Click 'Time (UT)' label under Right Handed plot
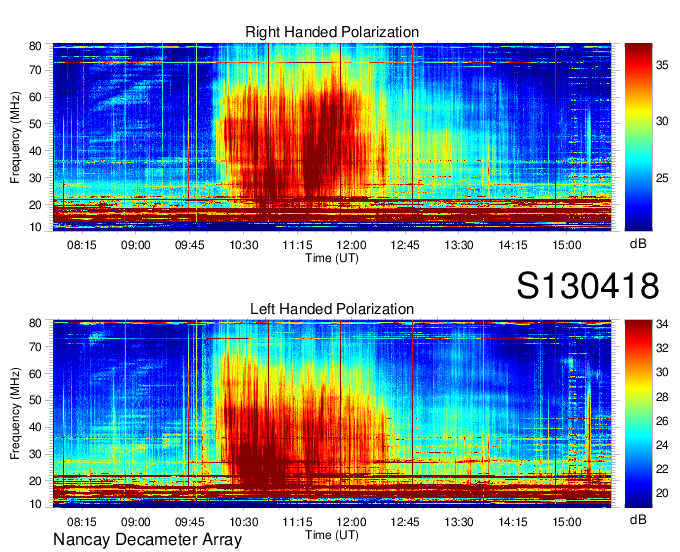Image resolution: width=680 pixels, height=552 pixels. 332,258
